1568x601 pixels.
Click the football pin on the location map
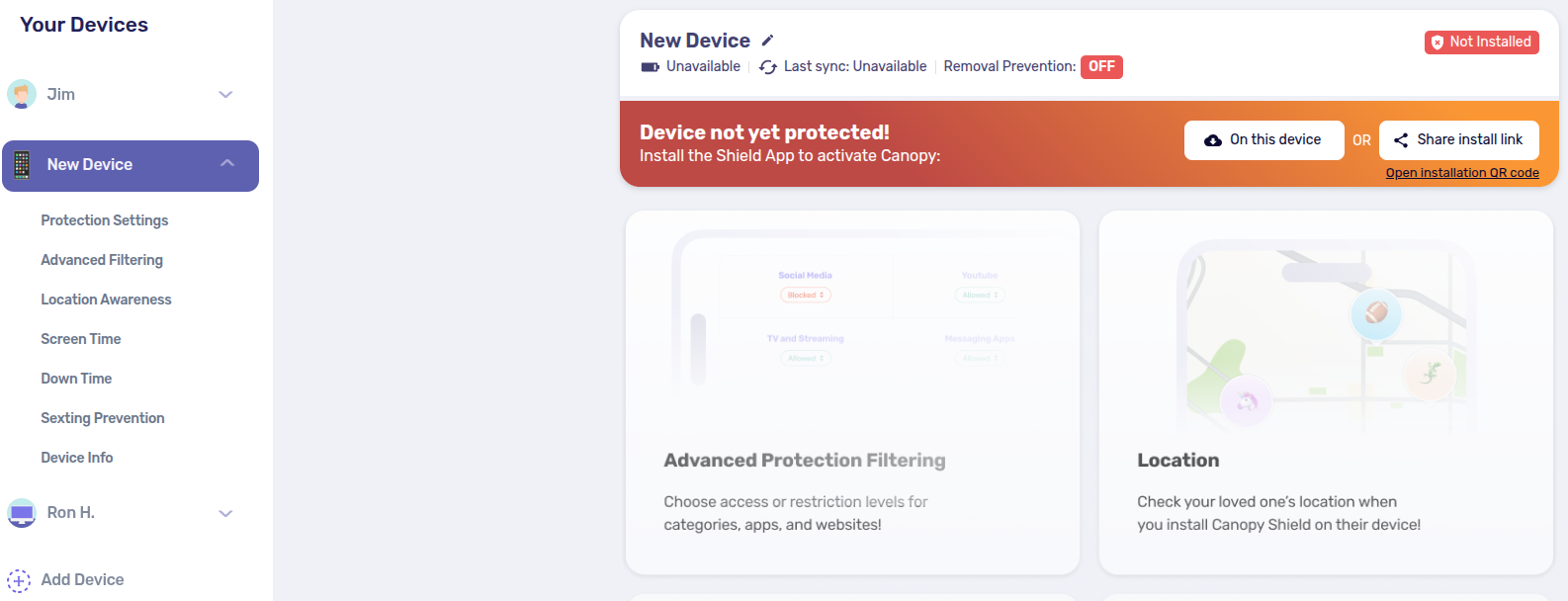[1375, 313]
